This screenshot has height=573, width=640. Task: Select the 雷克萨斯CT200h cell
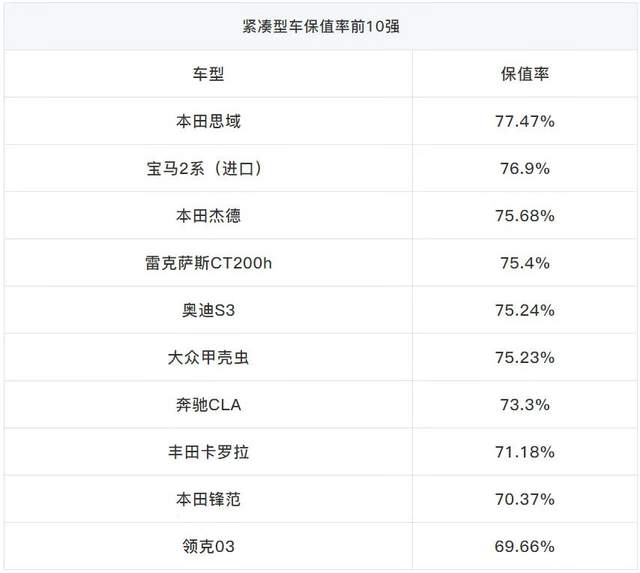point(208,263)
